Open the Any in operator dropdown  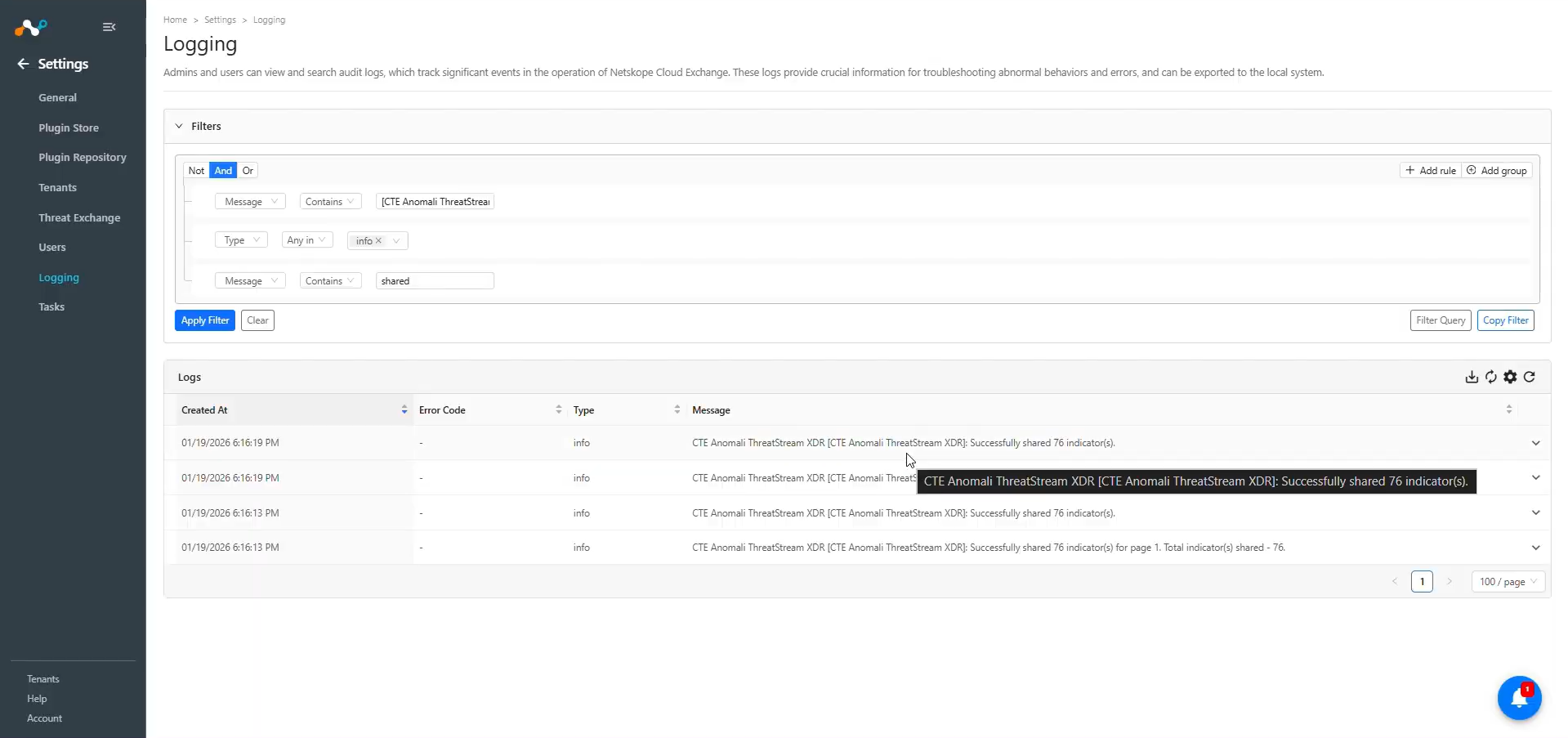pos(306,240)
